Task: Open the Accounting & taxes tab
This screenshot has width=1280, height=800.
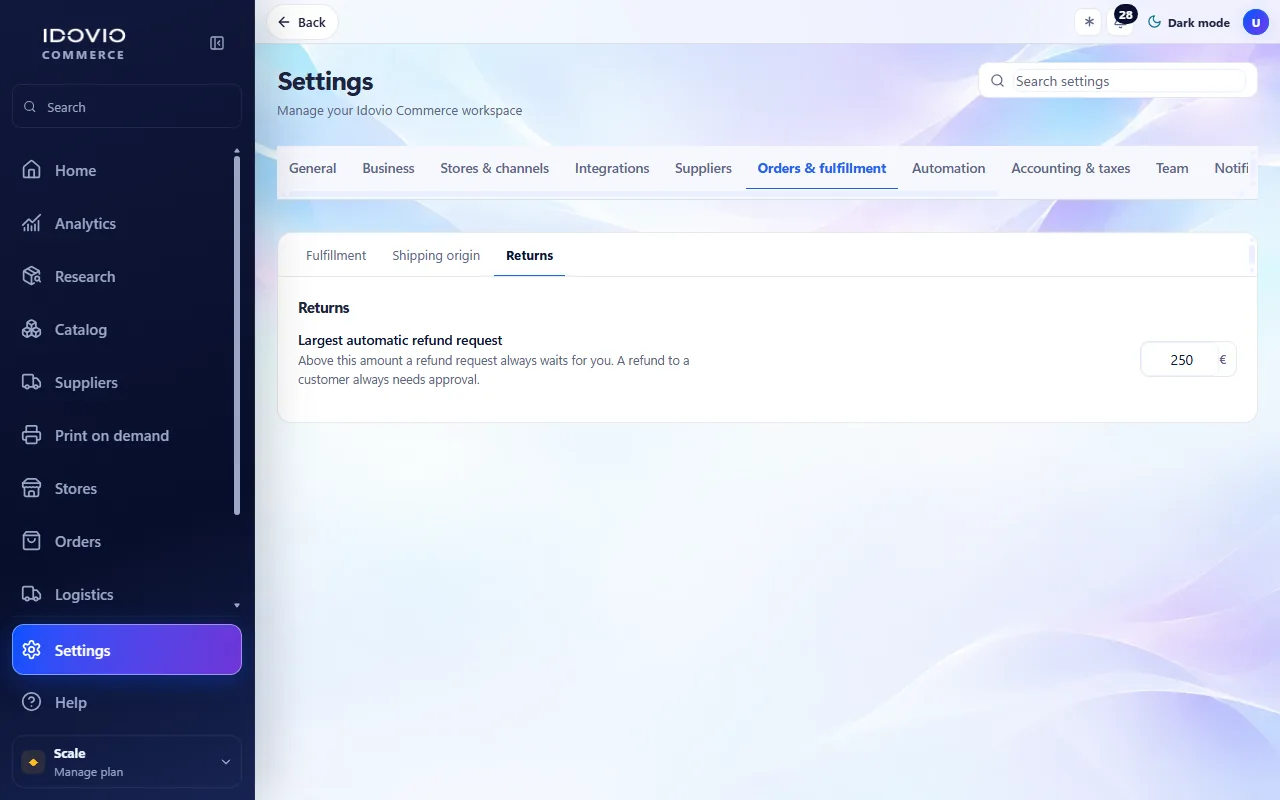Action: point(1070,168)
